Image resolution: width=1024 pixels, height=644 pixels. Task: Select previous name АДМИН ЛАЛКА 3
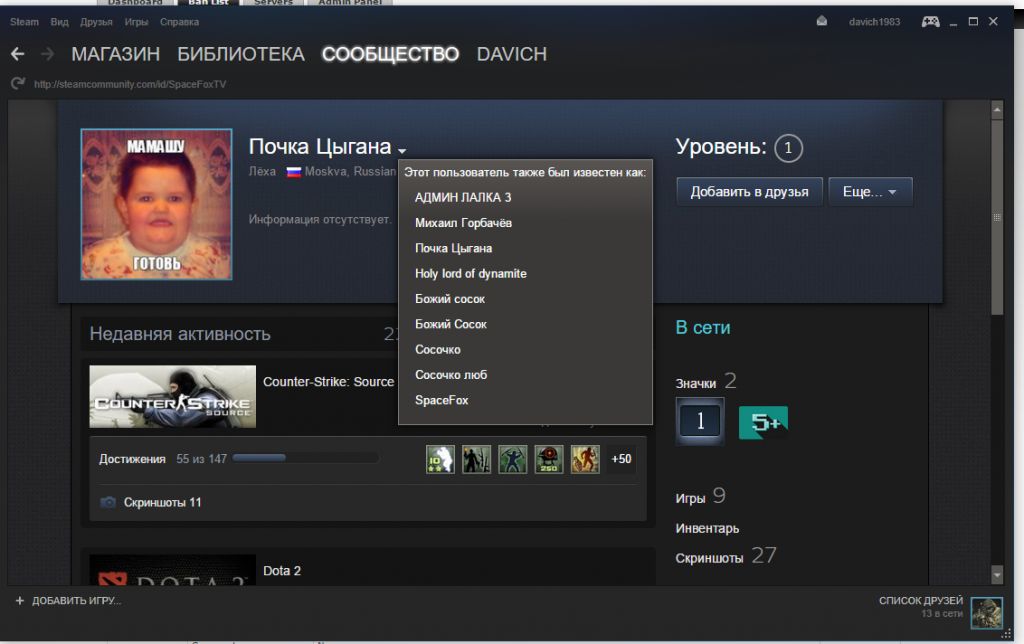[x=463, y=197]
